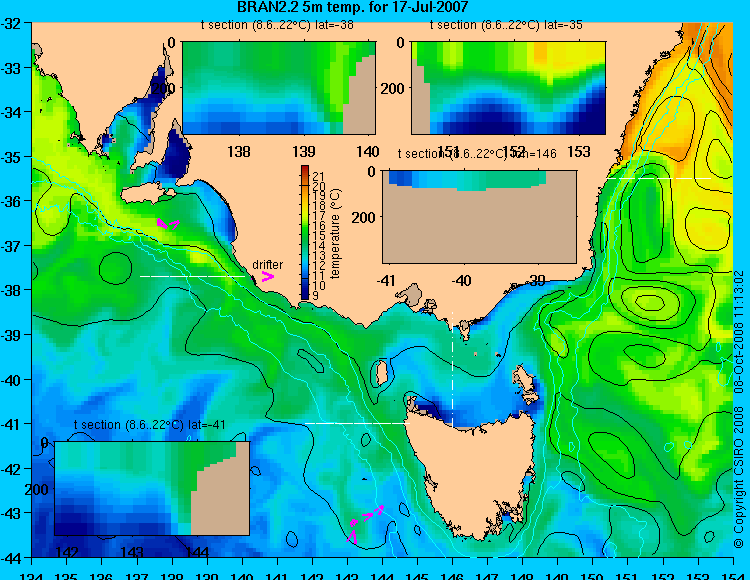Viewport: 750px width, 580px height.
Task: Click the "-38" latitude axis label
Action: pyautogui.click(x=11, y=291)
